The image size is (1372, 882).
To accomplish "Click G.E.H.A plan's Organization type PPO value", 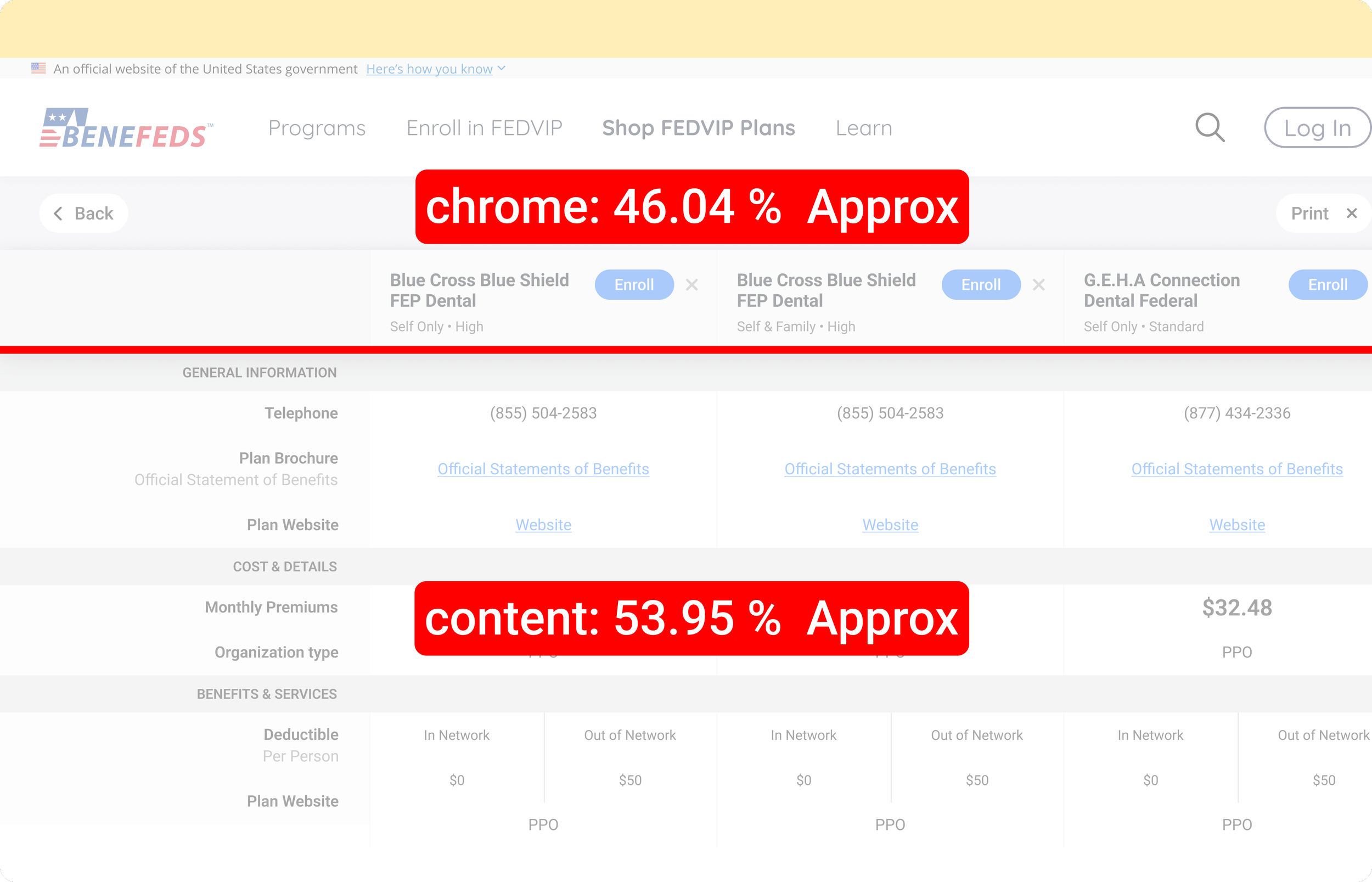I will tap(1237, 653).
